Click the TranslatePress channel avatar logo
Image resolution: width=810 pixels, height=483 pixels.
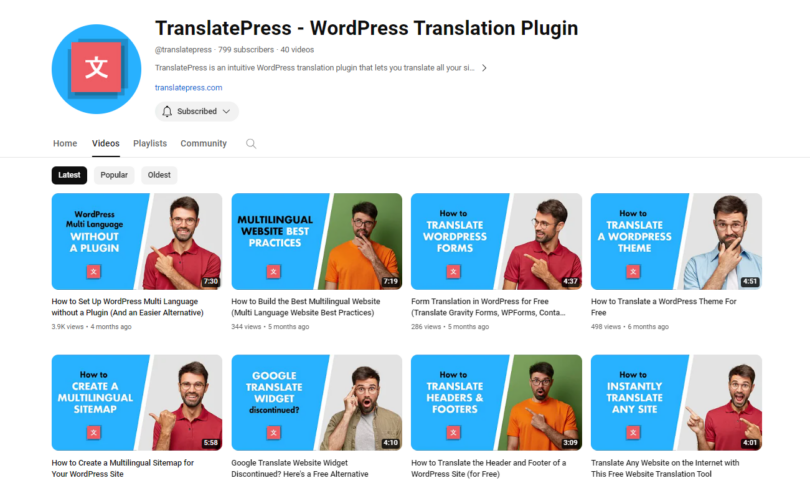(97, 69)
